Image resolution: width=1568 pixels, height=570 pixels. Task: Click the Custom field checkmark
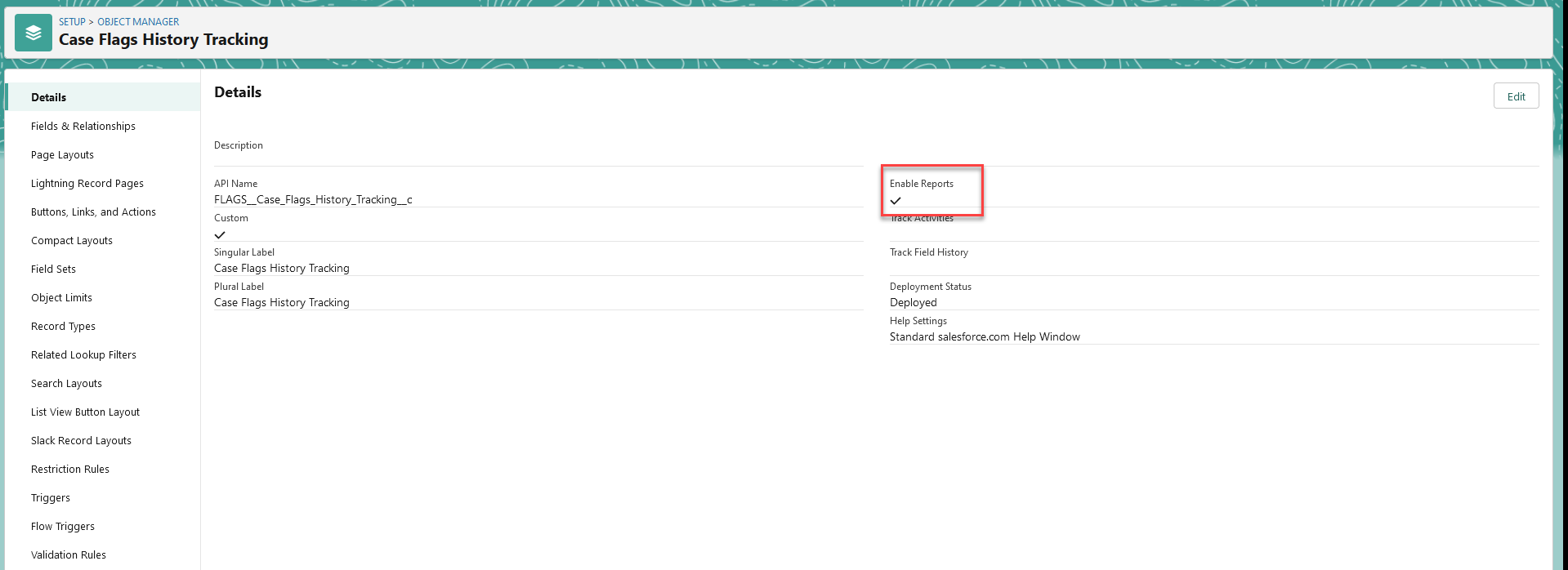[x=220, y=235]
